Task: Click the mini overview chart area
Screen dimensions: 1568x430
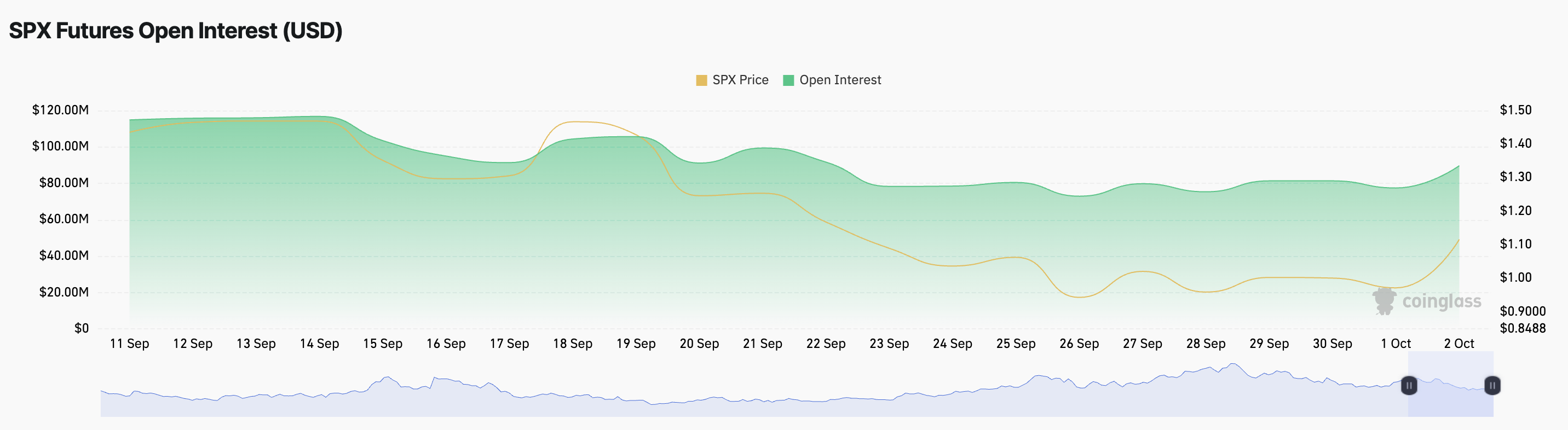Action: pyautogui.click(x=797, y=385)
